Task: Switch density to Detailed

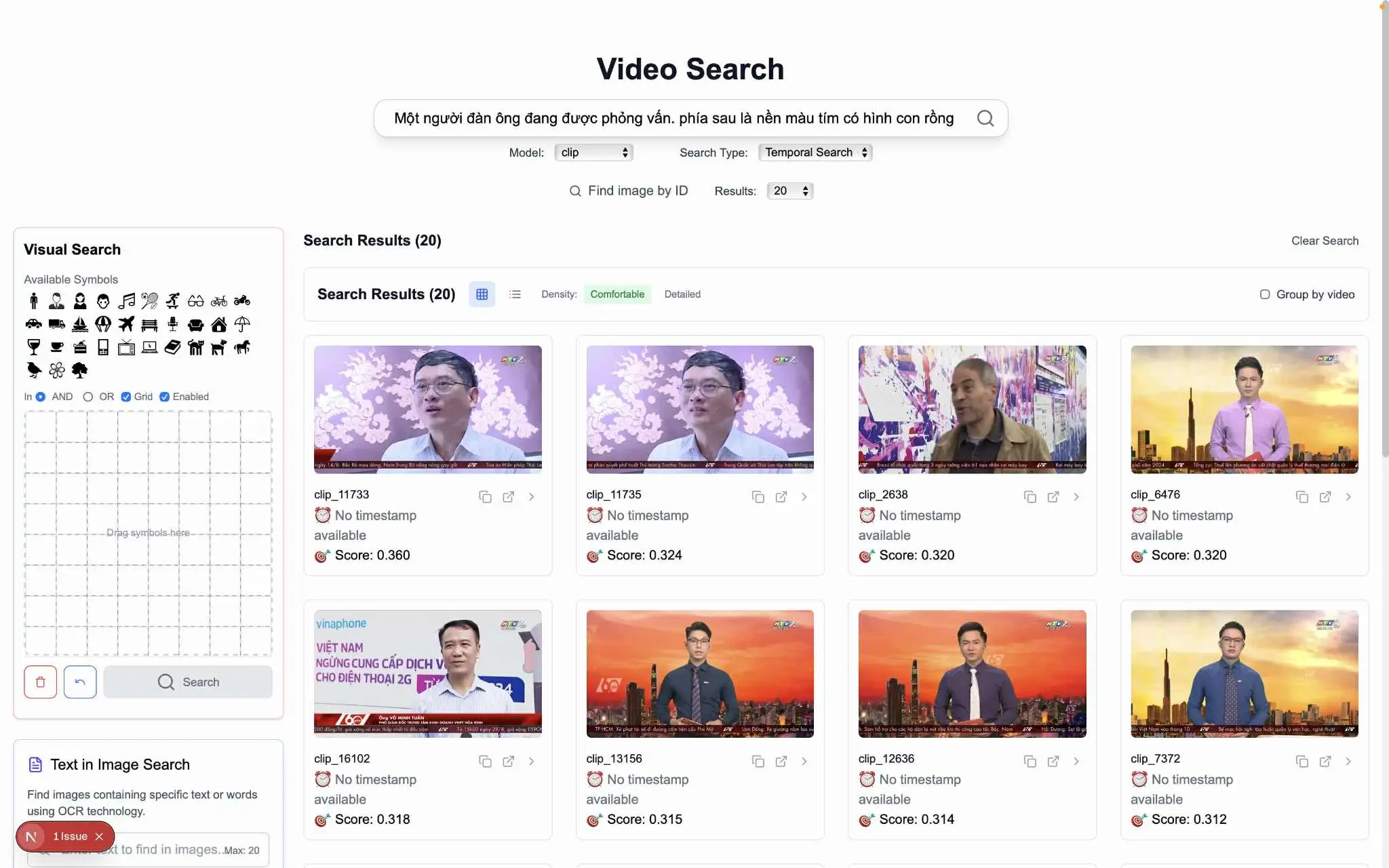Action: click(x=682, y=294)
